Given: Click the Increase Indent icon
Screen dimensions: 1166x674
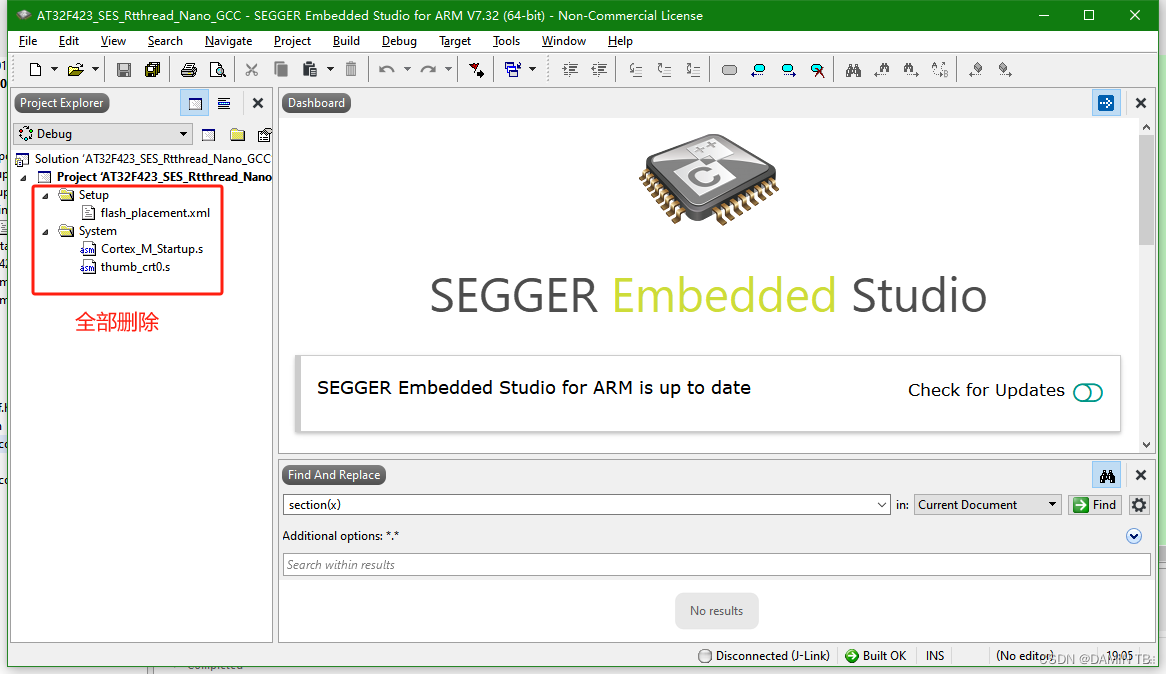Looking at the screenshot, I should point(570,70).
